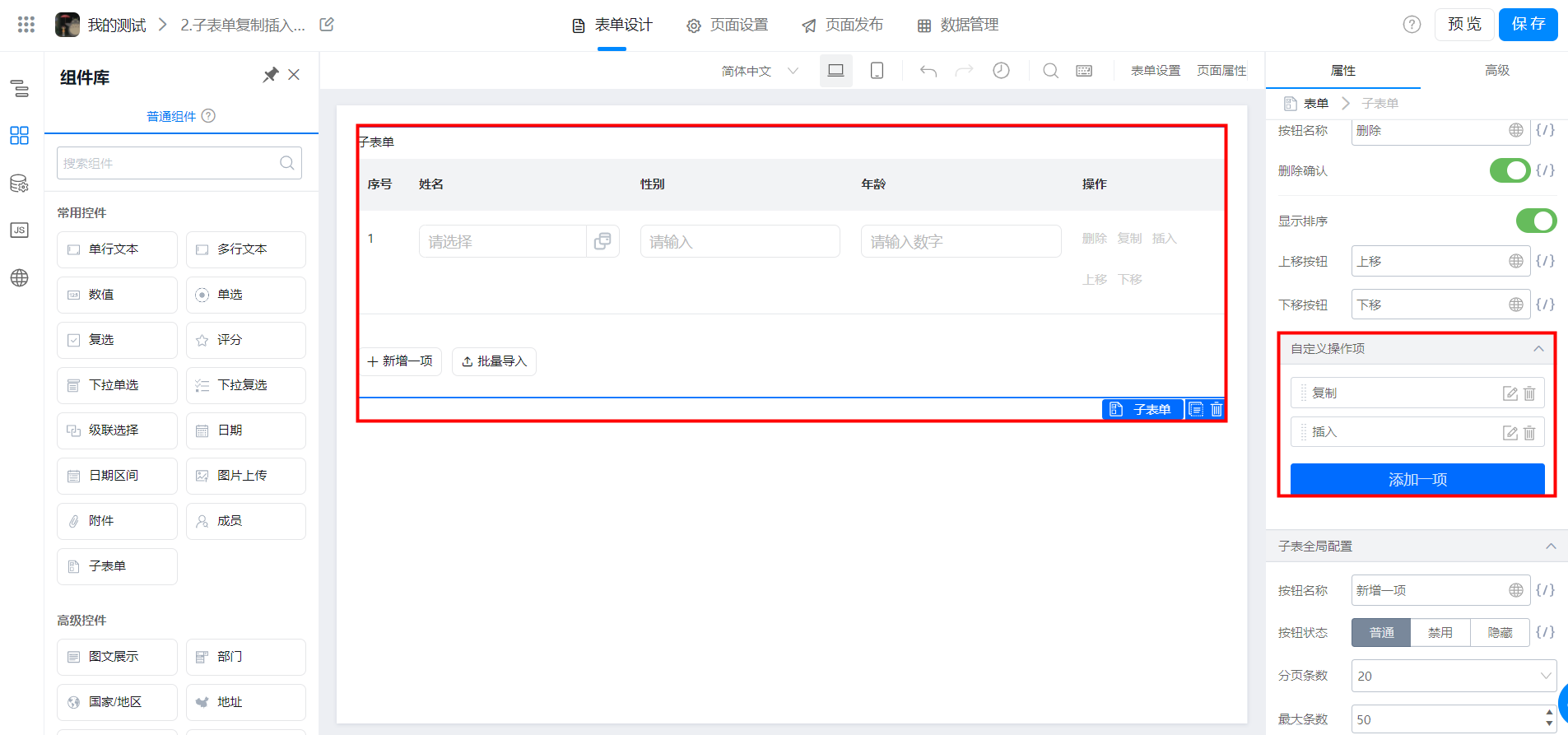This screenshot has height=735, width=1568.
Task: Open the 简体中文 language dropdown
Action: [760, 71]
